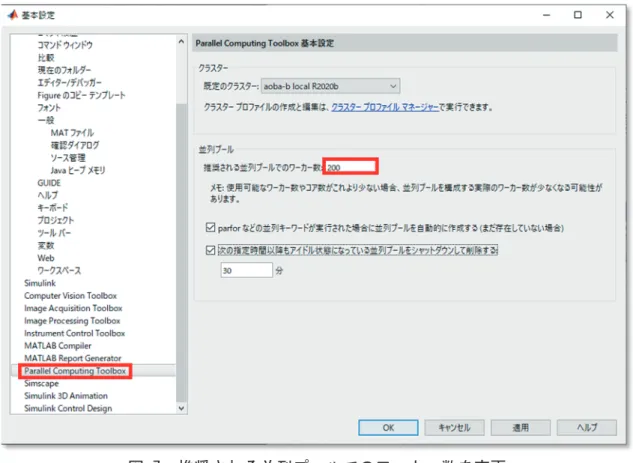Viewport: 633px width, 463px height.
Task: Select Simulink Control Design item
Action: coord(68,408)
